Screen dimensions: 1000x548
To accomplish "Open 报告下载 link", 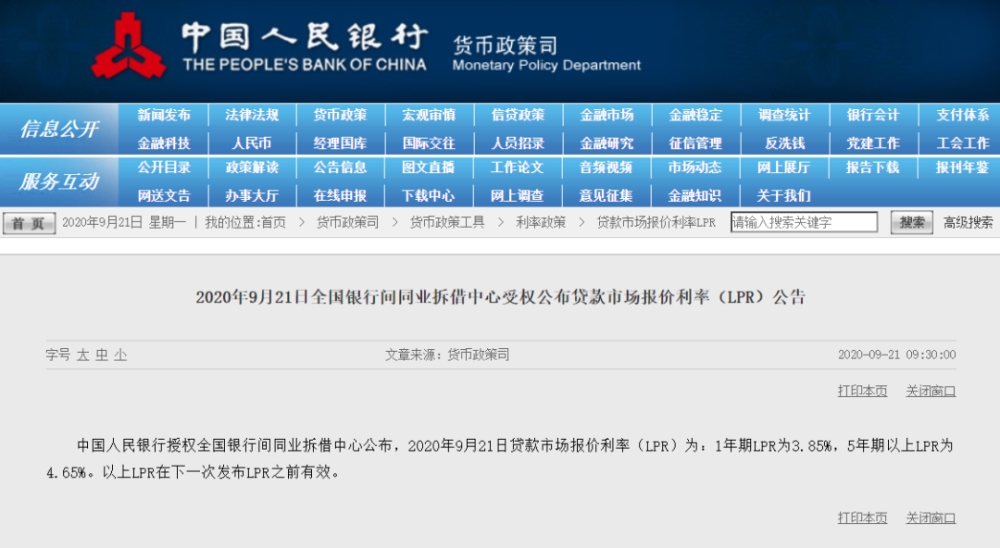I will [872, 167].
